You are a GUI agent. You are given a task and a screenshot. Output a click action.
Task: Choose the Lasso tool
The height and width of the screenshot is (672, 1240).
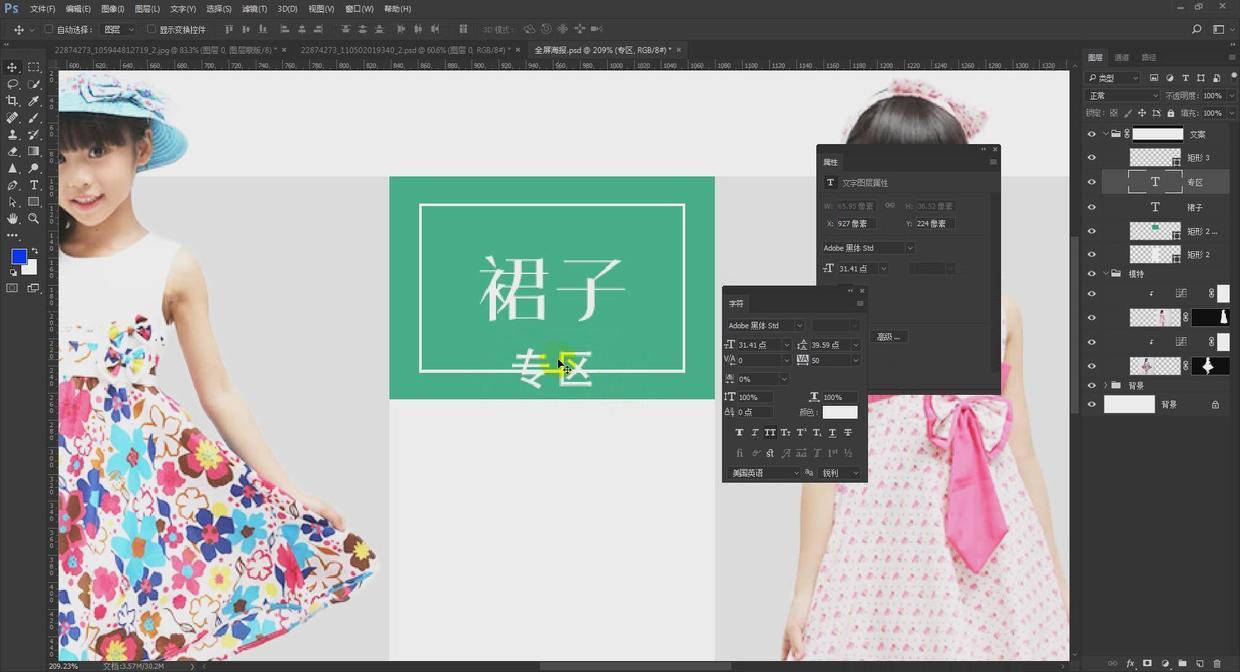(13, 84)
